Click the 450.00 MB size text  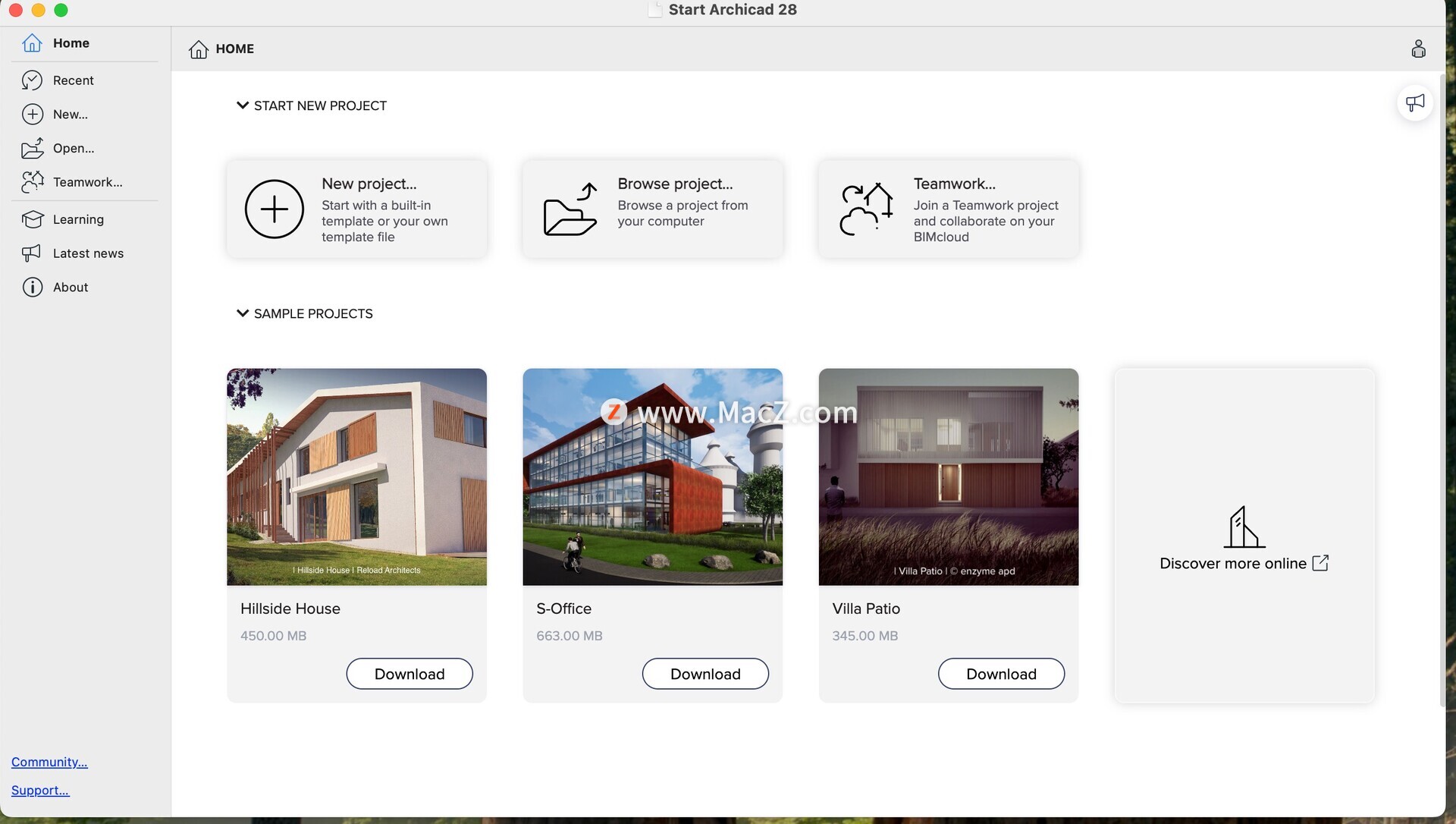click(x=273, y=636)
